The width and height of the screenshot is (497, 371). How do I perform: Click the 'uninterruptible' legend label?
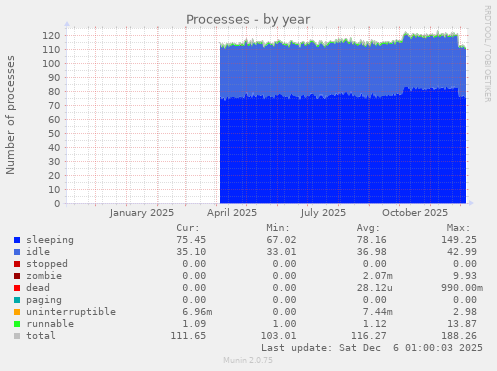71,312
